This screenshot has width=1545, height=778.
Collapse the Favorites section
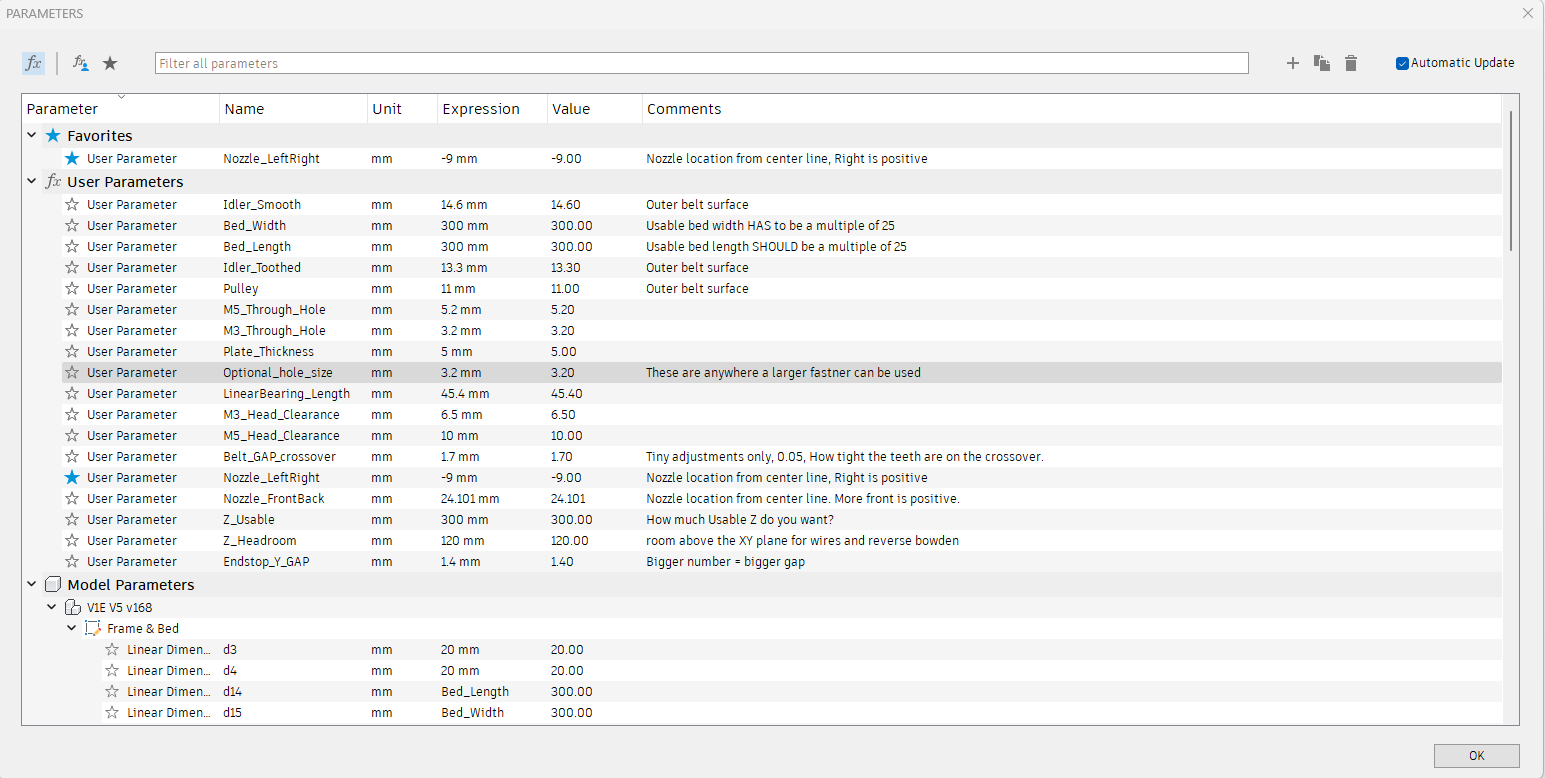click(32, 135)
